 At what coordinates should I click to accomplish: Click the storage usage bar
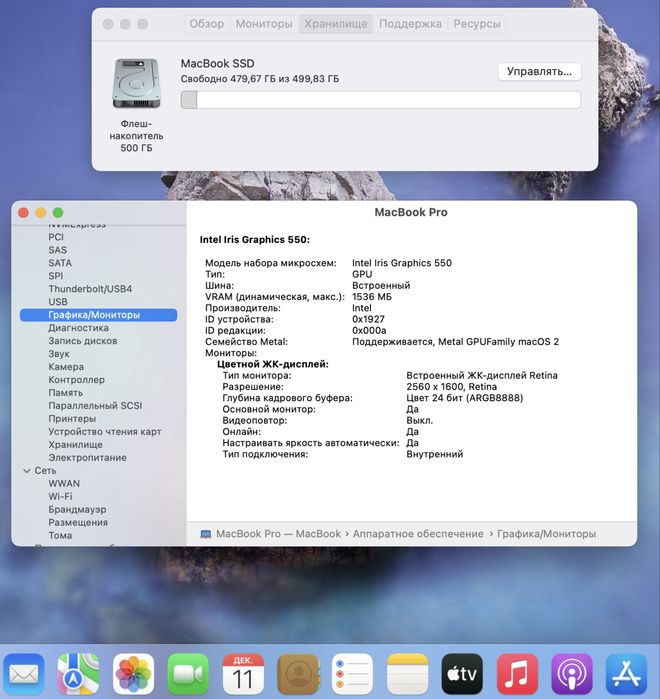pos(381,99)
